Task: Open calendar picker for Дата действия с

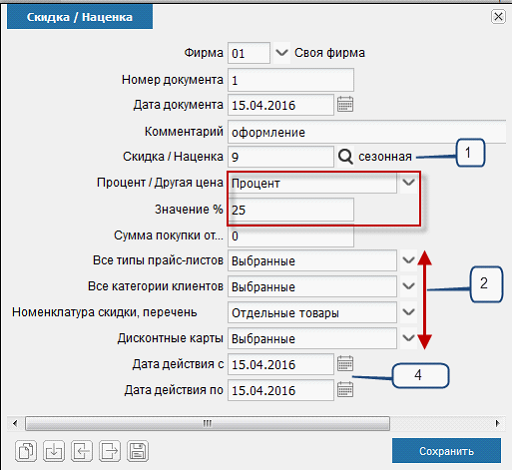Action: click(345, 363)
